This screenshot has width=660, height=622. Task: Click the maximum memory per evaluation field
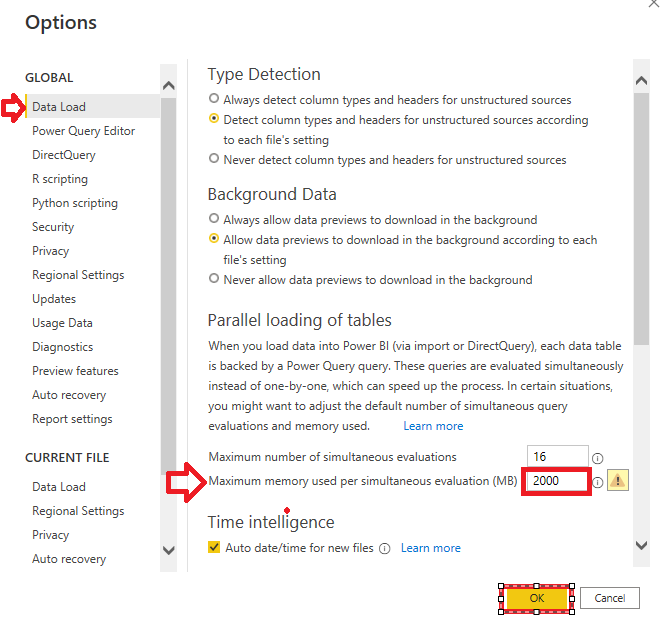click(556, 481)
